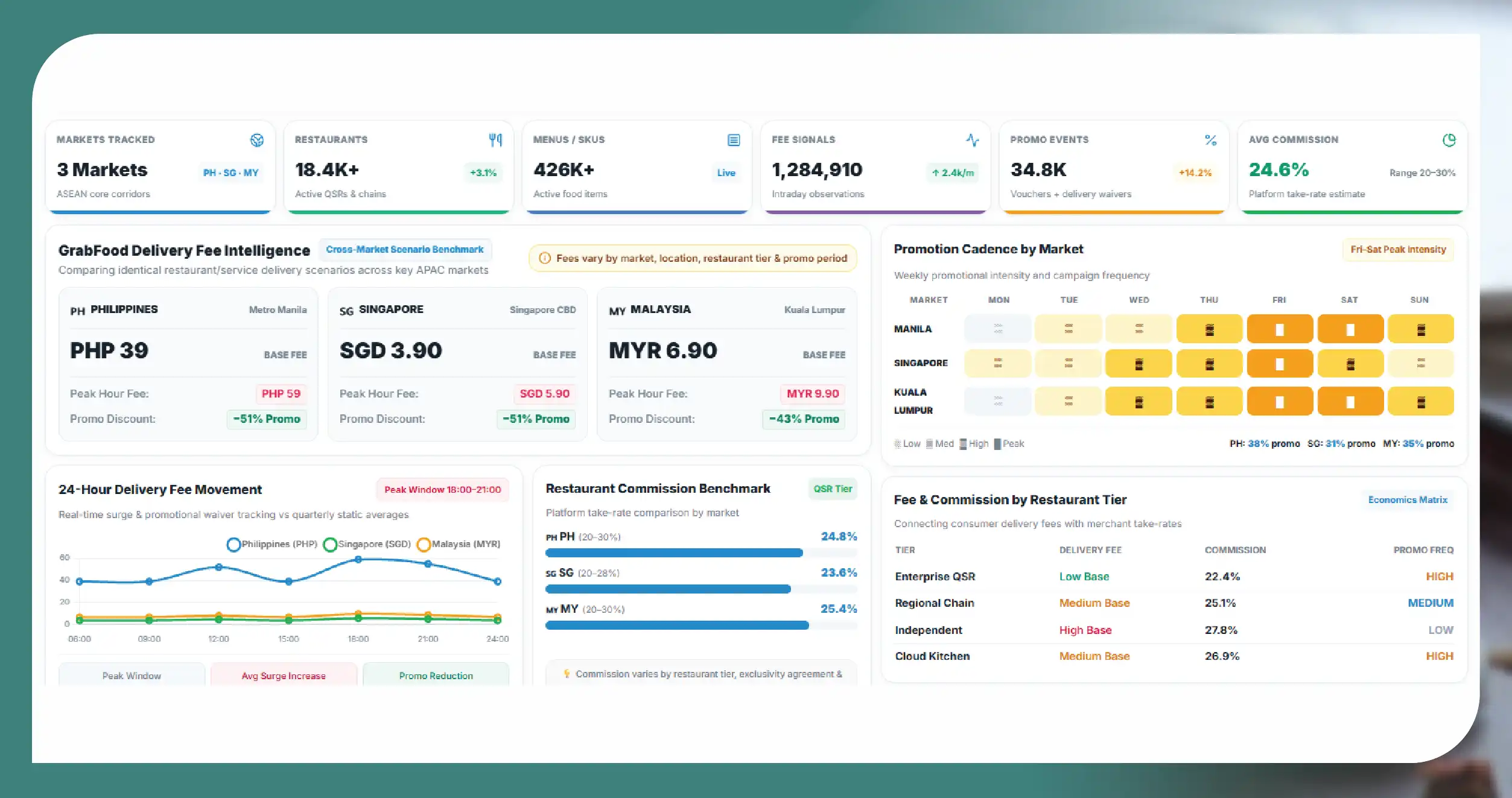The image size is (1512, 798).
Task: Select the Cloud Kitchen tier row
Action: (x=1174, y=656)
